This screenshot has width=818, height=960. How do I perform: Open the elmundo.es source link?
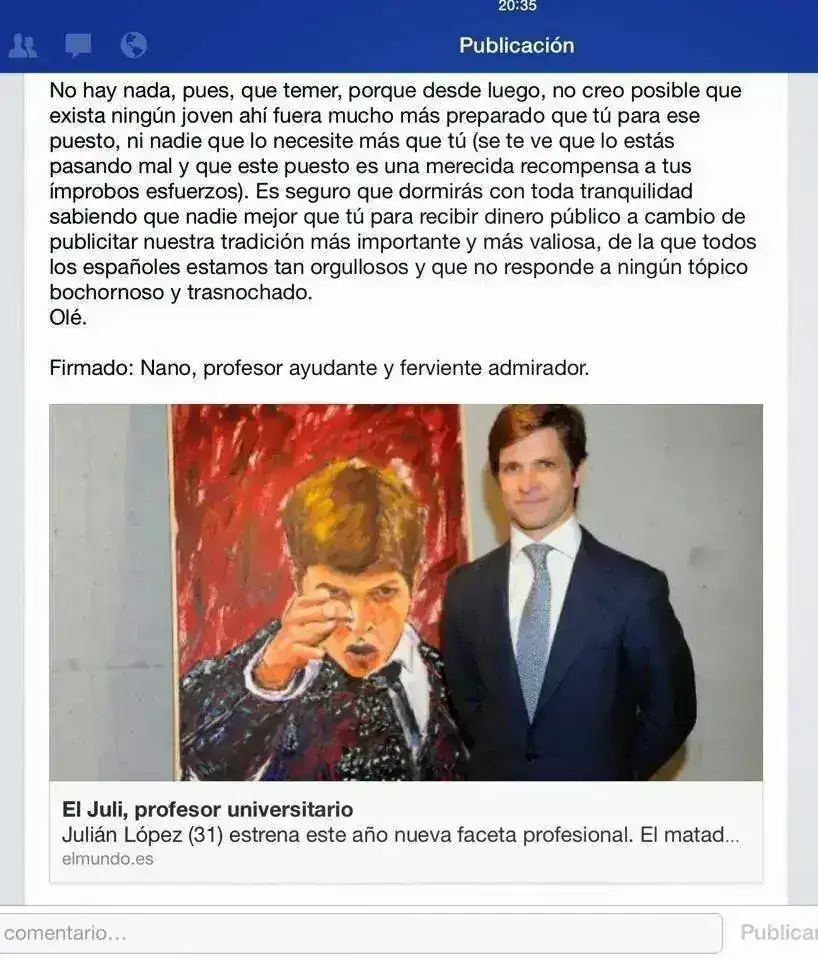(108, 859)
